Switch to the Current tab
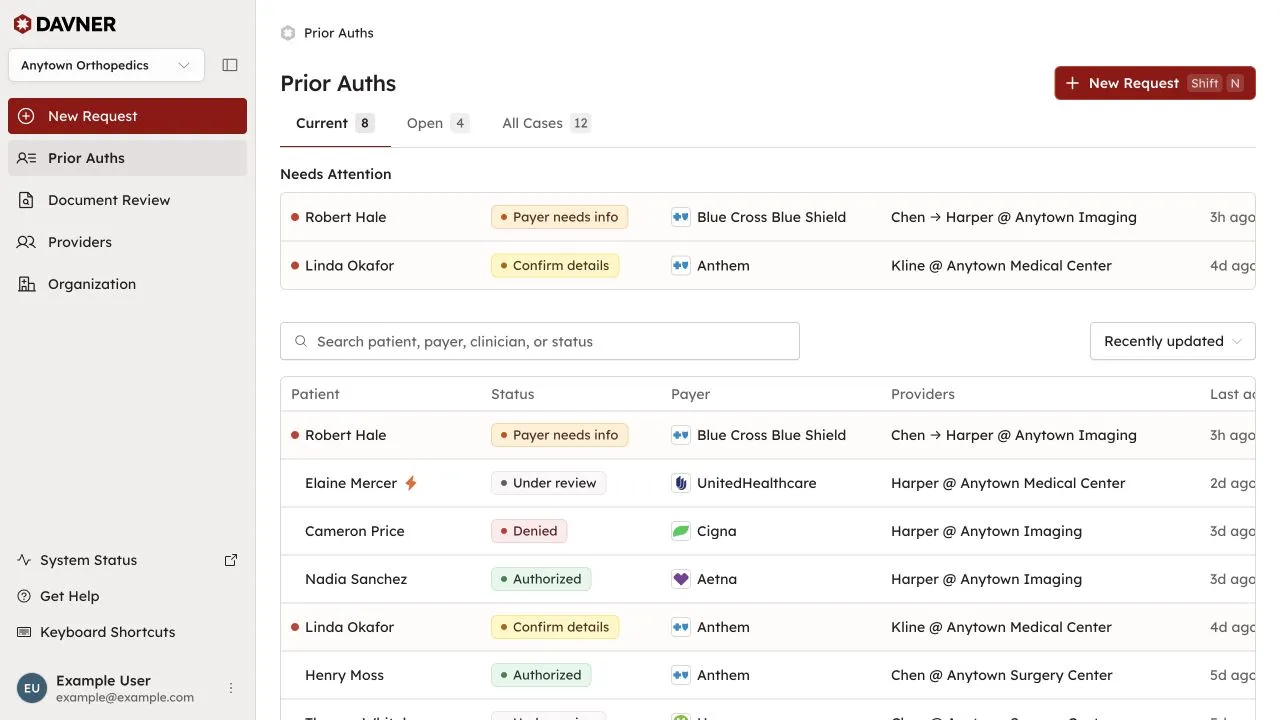The height and width of the screenshot is (720, 1280). pos(335,123)
